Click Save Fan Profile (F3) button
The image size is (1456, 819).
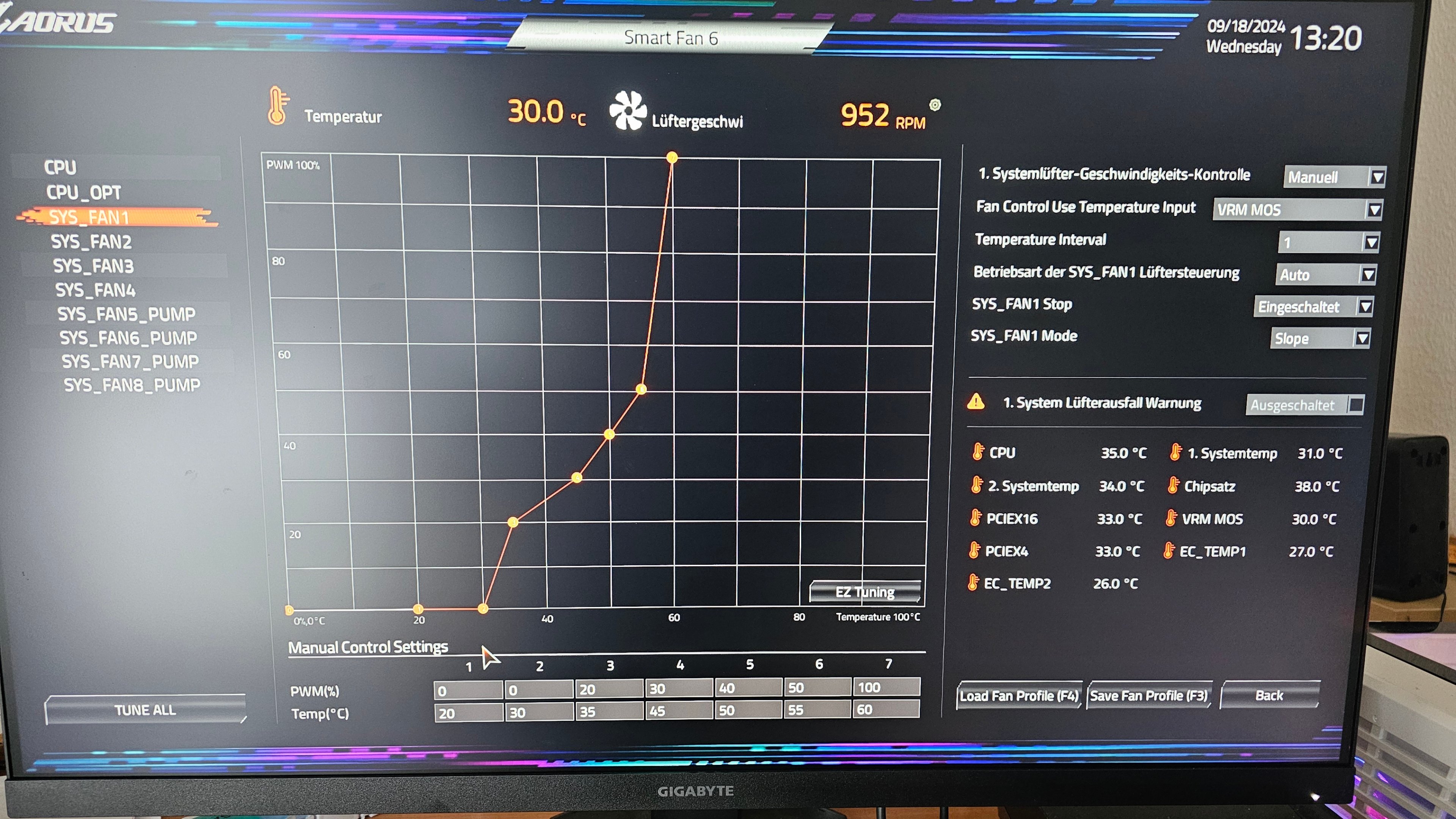pyautogui.click(x=1148, y=695)
